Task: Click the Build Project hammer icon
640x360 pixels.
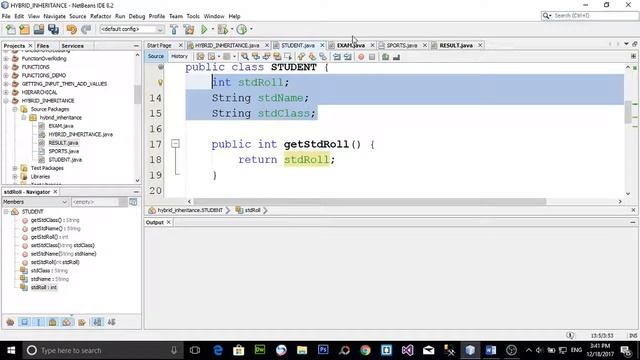Action: coord(174,29)
